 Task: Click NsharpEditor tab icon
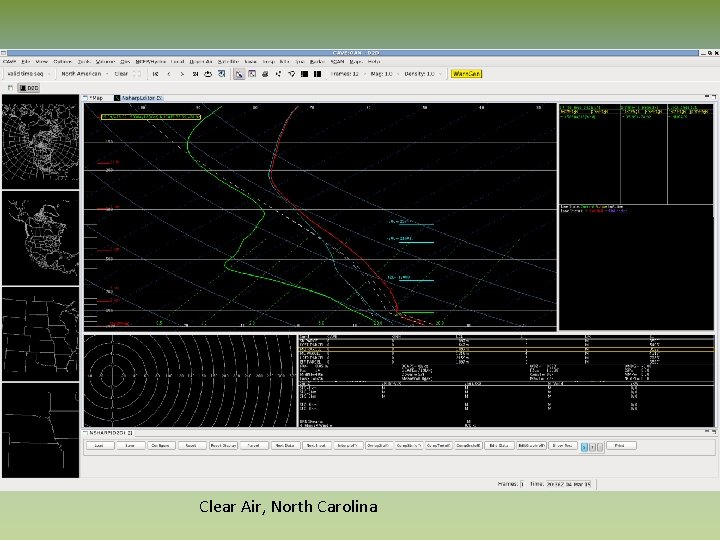[x=117, y=98]
